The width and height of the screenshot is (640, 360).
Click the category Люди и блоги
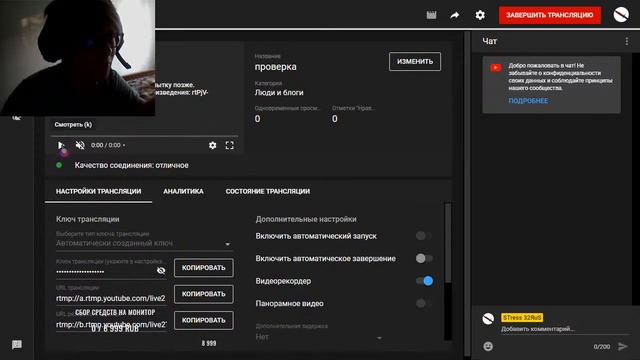point(279,93)
